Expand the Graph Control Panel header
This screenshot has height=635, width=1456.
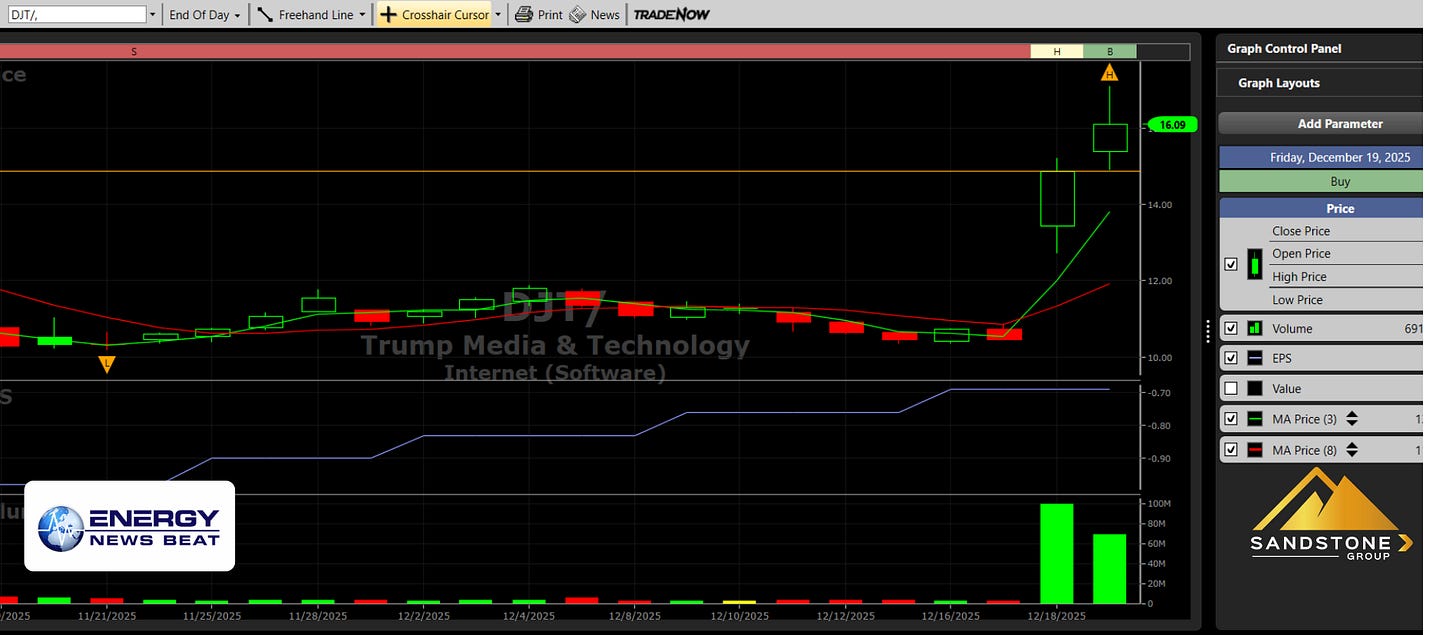(1319, 48)
